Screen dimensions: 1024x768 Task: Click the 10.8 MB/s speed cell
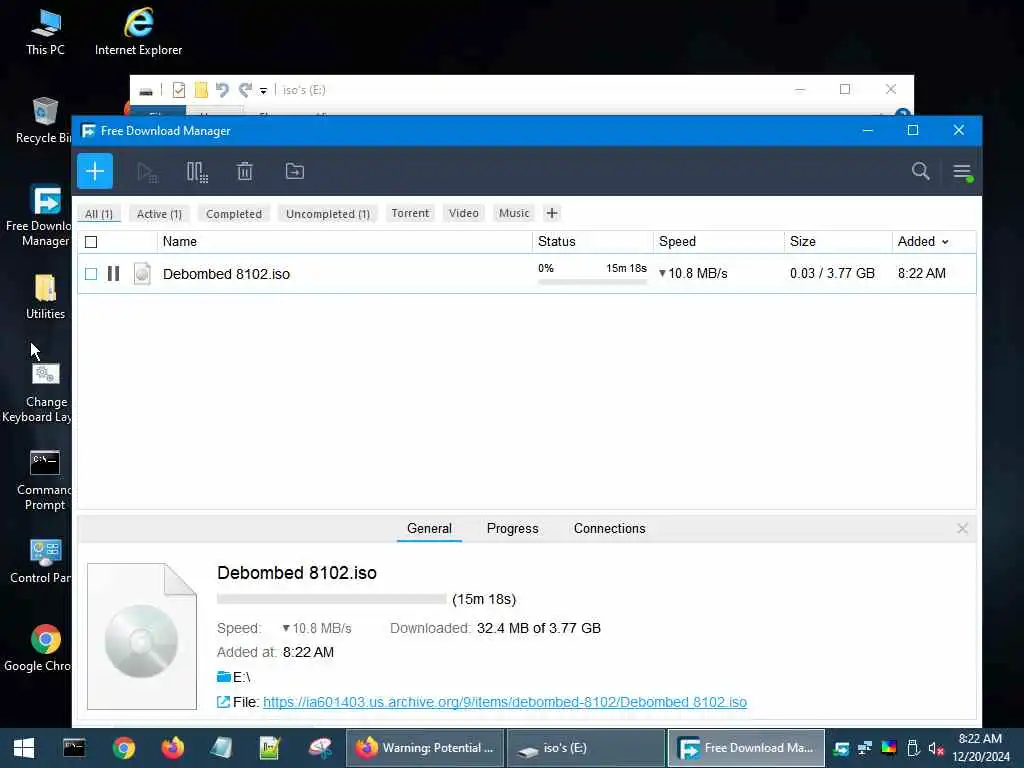(x=693, y=274)
